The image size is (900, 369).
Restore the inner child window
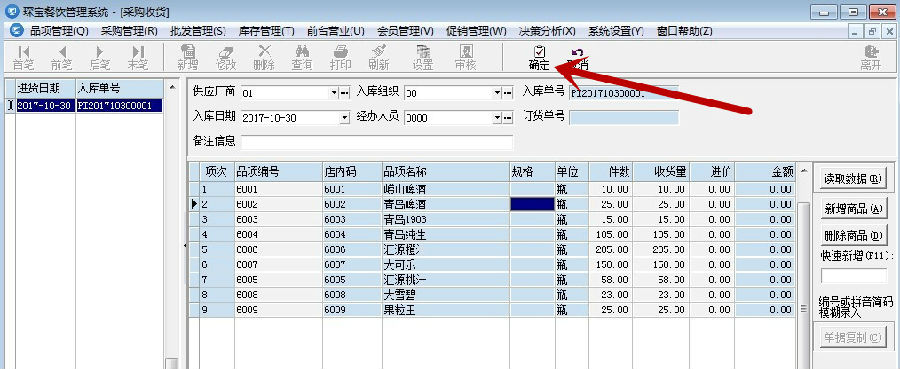872,31
